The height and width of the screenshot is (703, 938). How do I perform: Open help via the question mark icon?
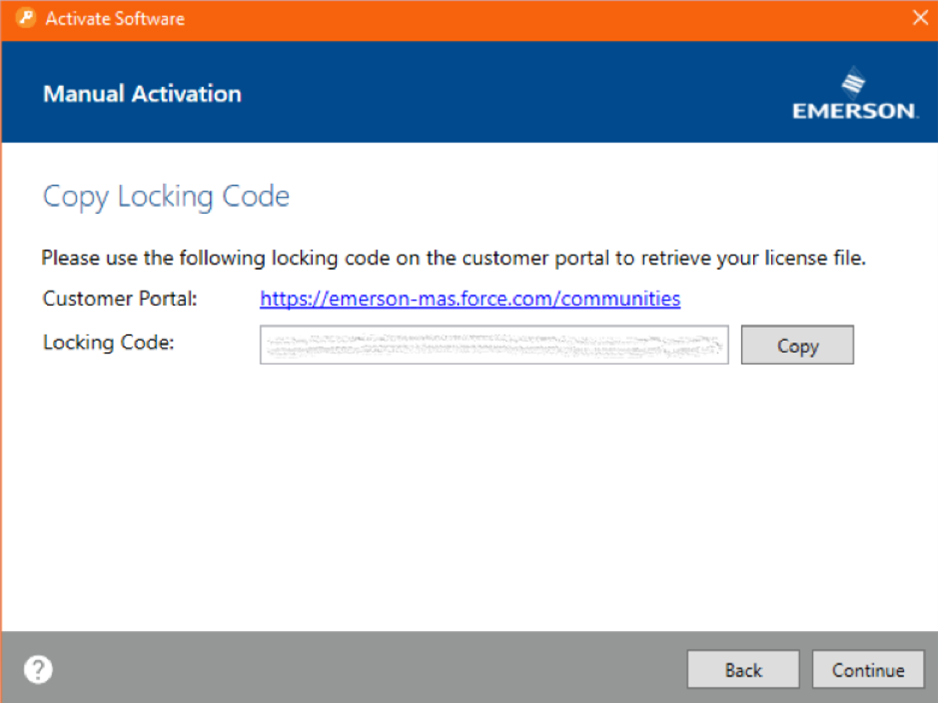(38, 669)
